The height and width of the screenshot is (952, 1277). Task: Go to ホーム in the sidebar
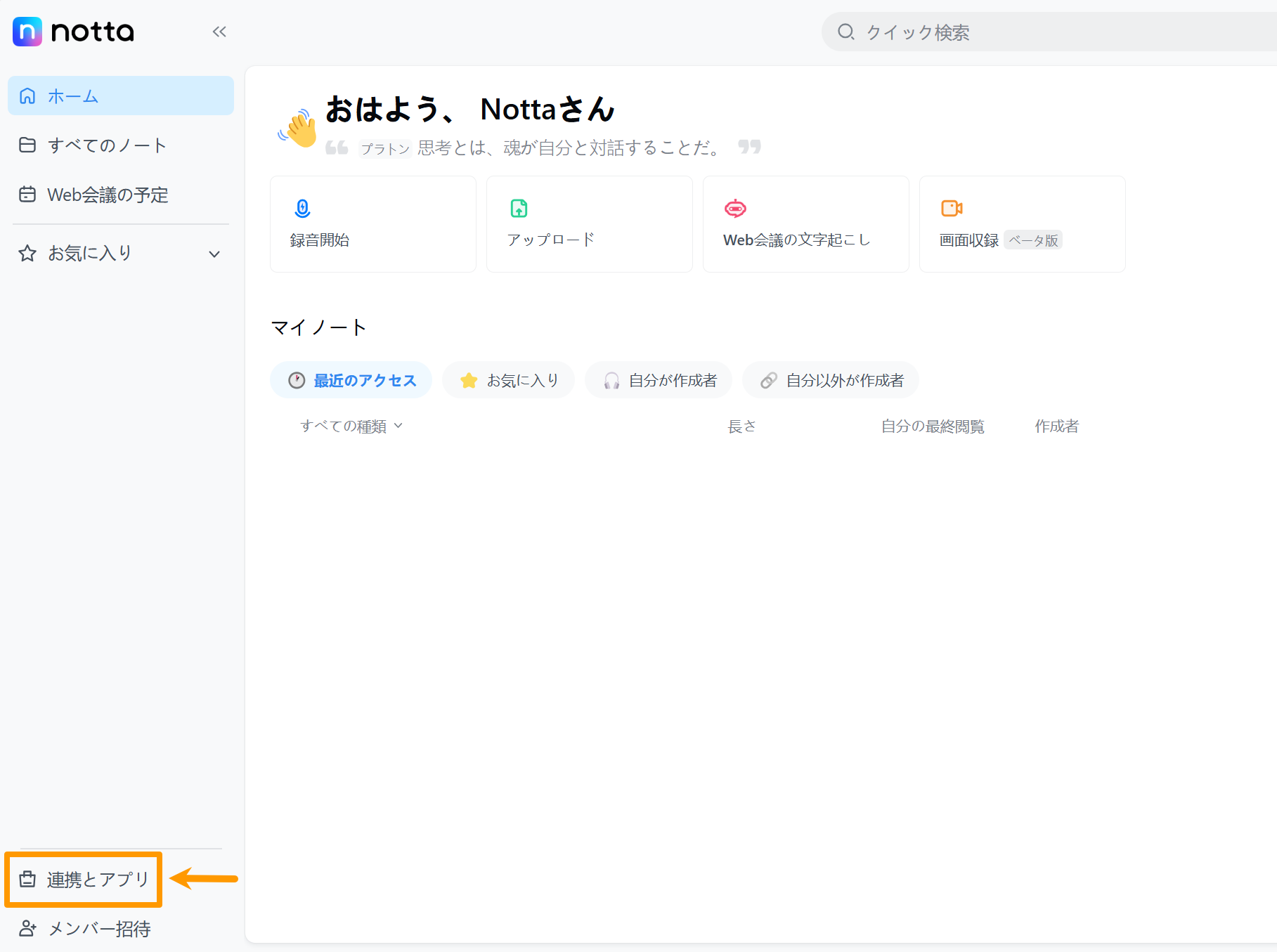pos(121,96)
